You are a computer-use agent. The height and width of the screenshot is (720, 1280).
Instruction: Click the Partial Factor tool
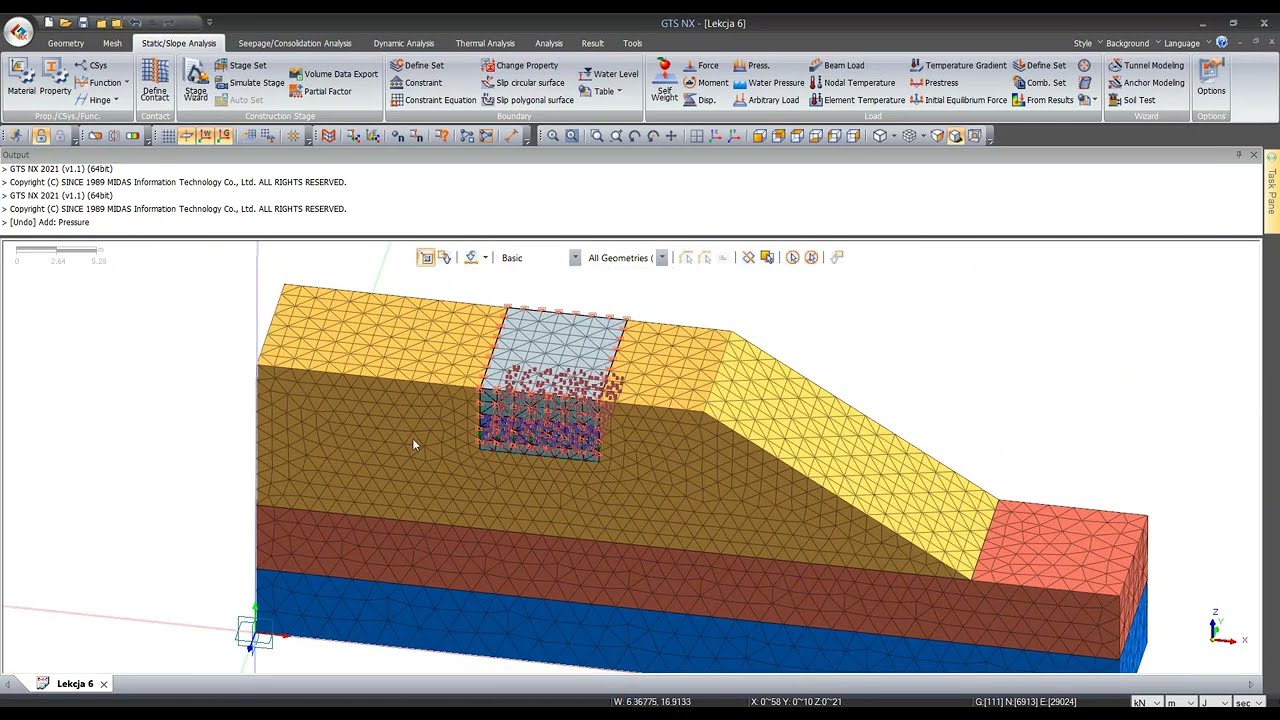tap(320, 91)
